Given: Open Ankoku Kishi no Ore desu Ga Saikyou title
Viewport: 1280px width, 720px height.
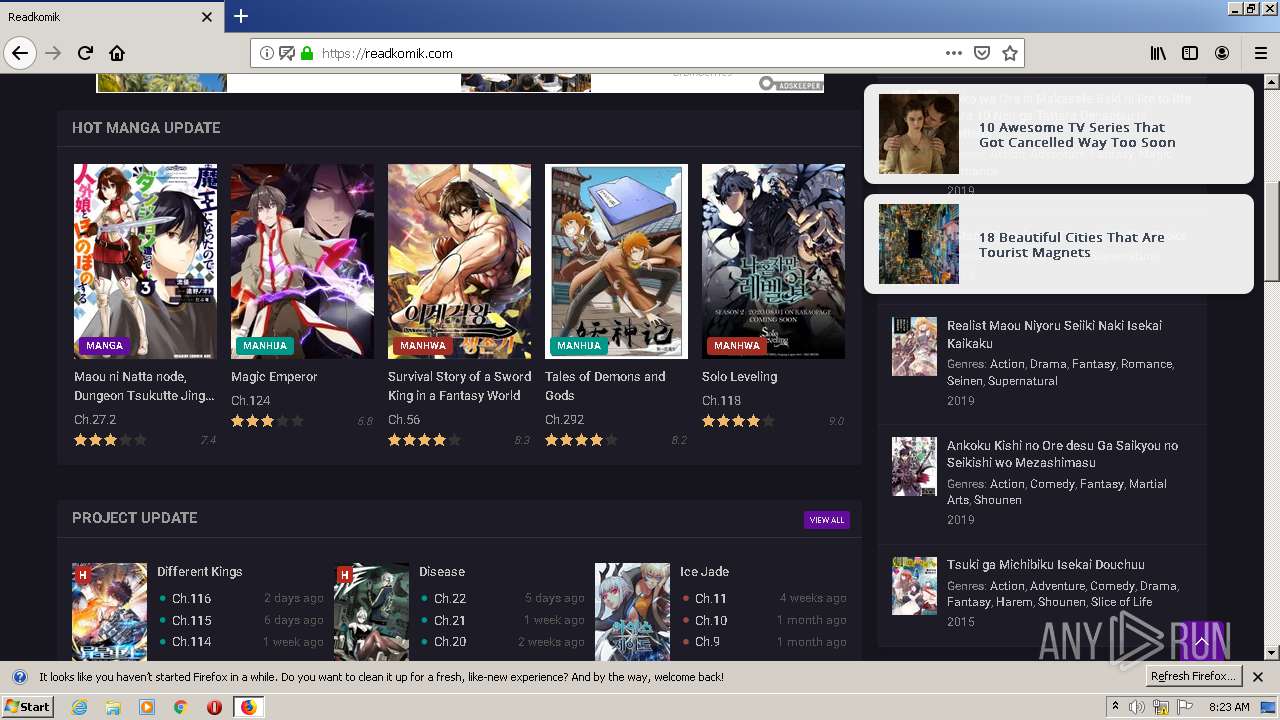Looking at the screenshot, I should [1062, 454].
